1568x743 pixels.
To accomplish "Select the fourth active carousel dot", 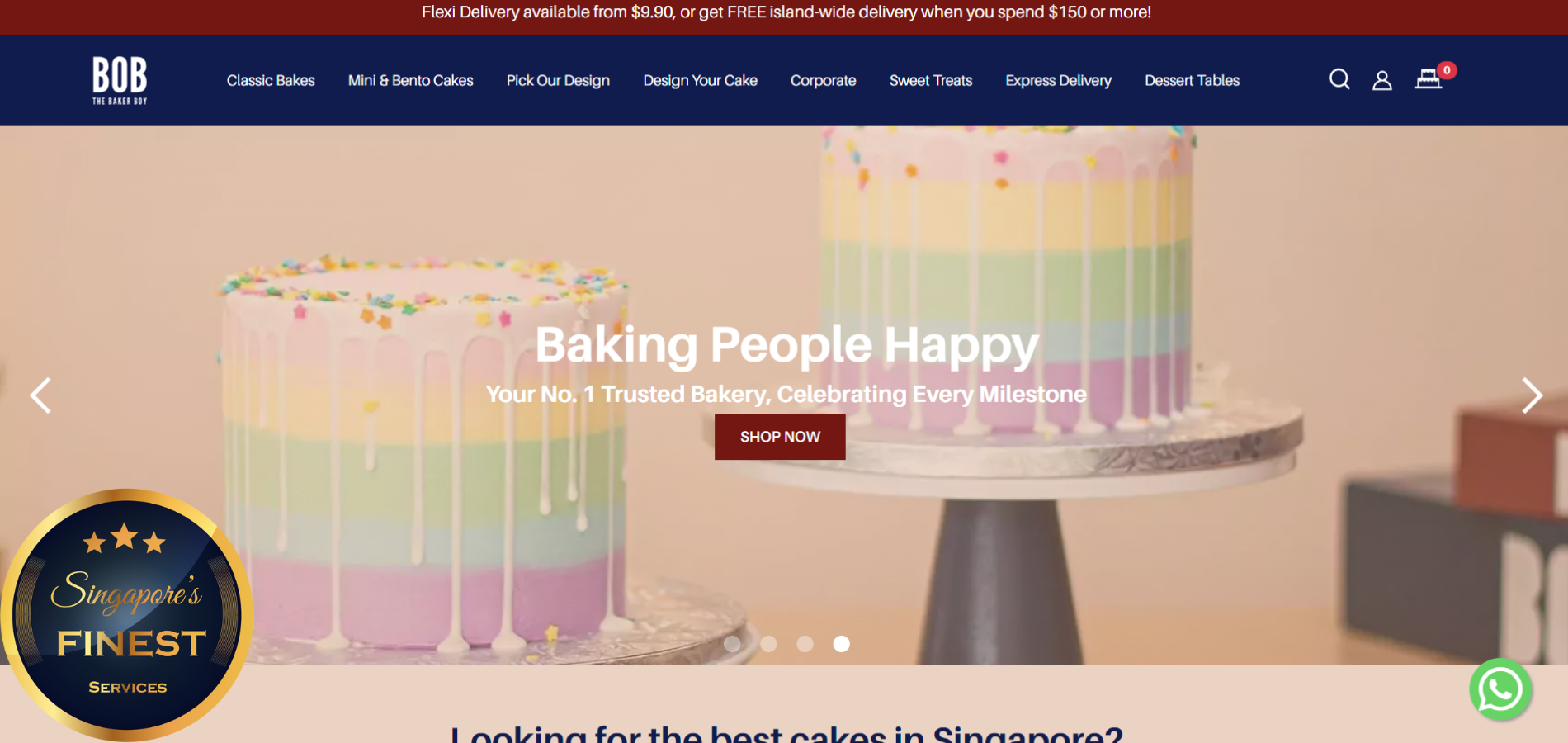I will 841,644.
